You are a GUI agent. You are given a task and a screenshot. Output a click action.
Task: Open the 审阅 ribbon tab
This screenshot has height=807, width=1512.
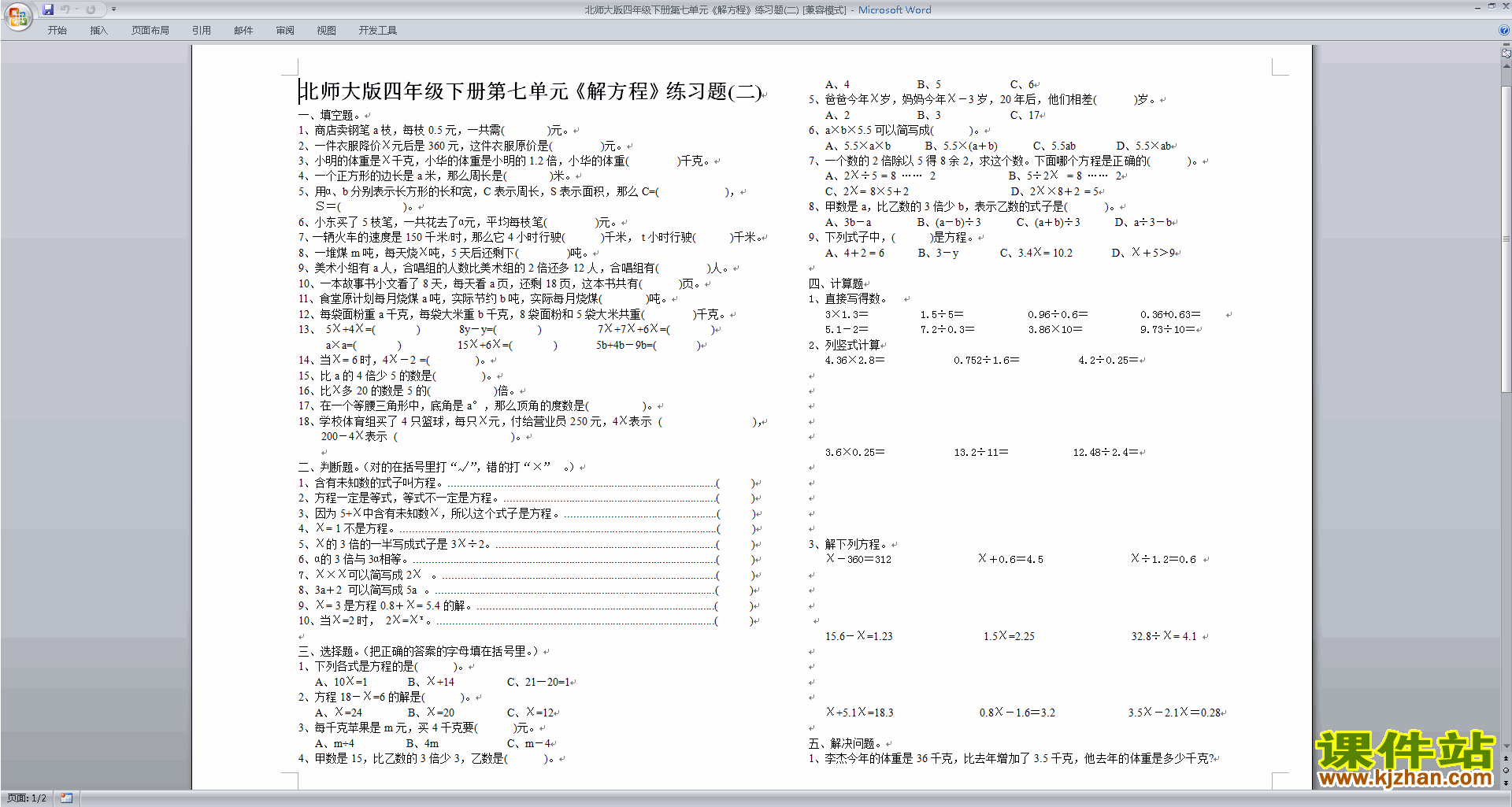[x=285, y=31]
